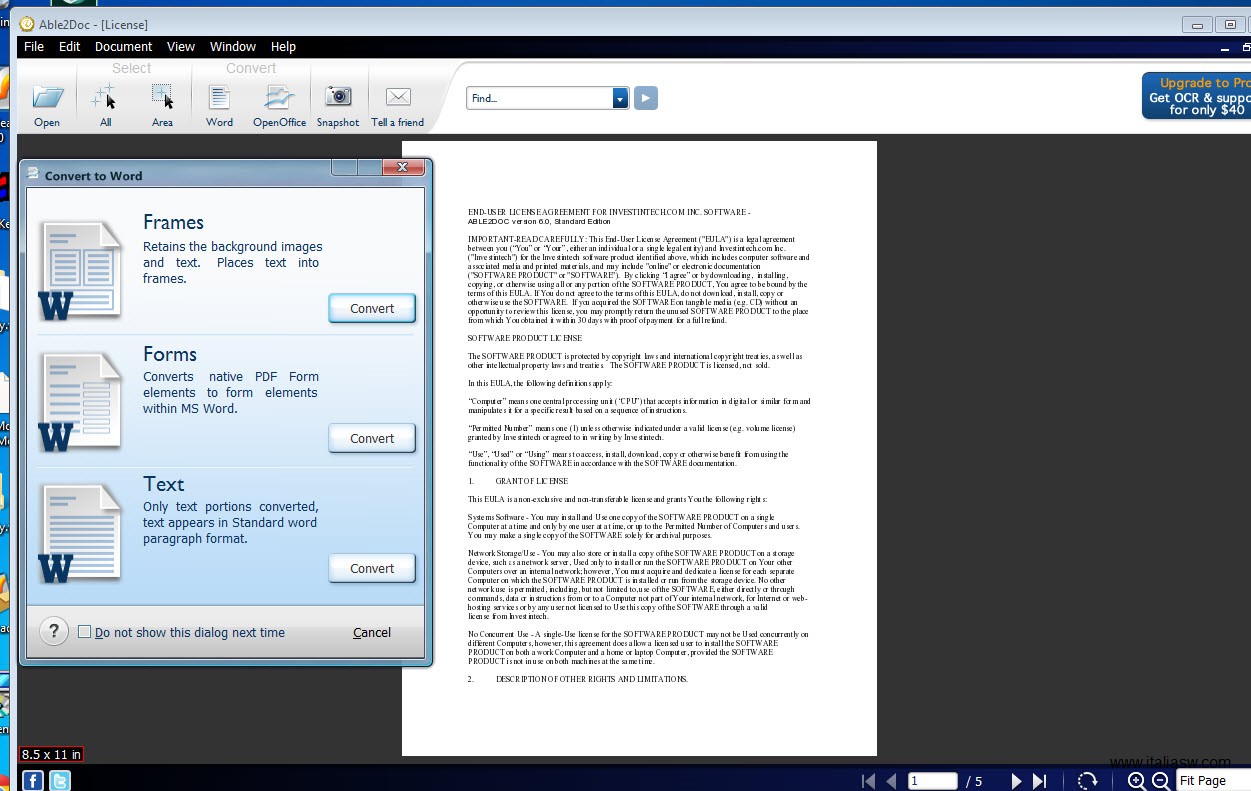Minimize the inner License document window
Image resolution: width=1251 pixels, height=791 pixels.
[1225, 47]
